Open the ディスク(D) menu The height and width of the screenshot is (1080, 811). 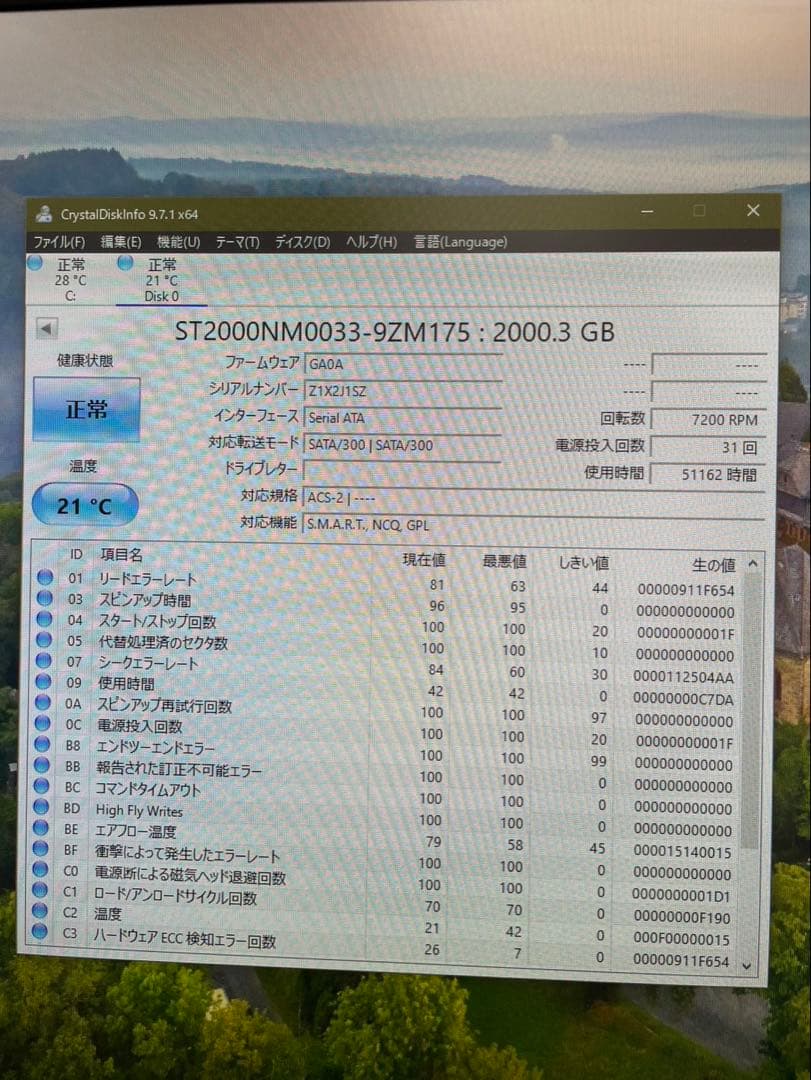pyautogui.click(x=302, y=242)
